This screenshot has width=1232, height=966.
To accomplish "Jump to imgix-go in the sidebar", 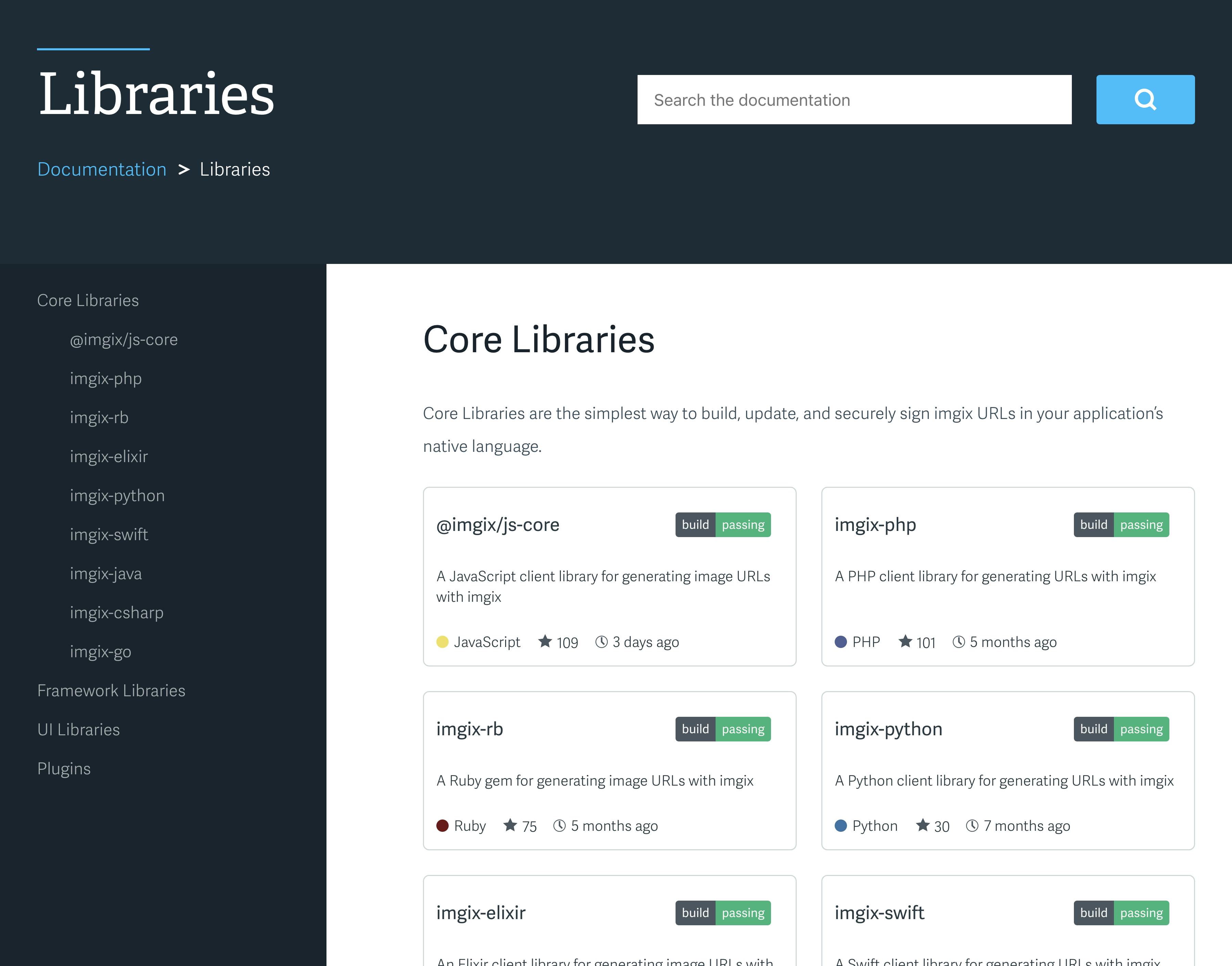I will pos(100,651).
